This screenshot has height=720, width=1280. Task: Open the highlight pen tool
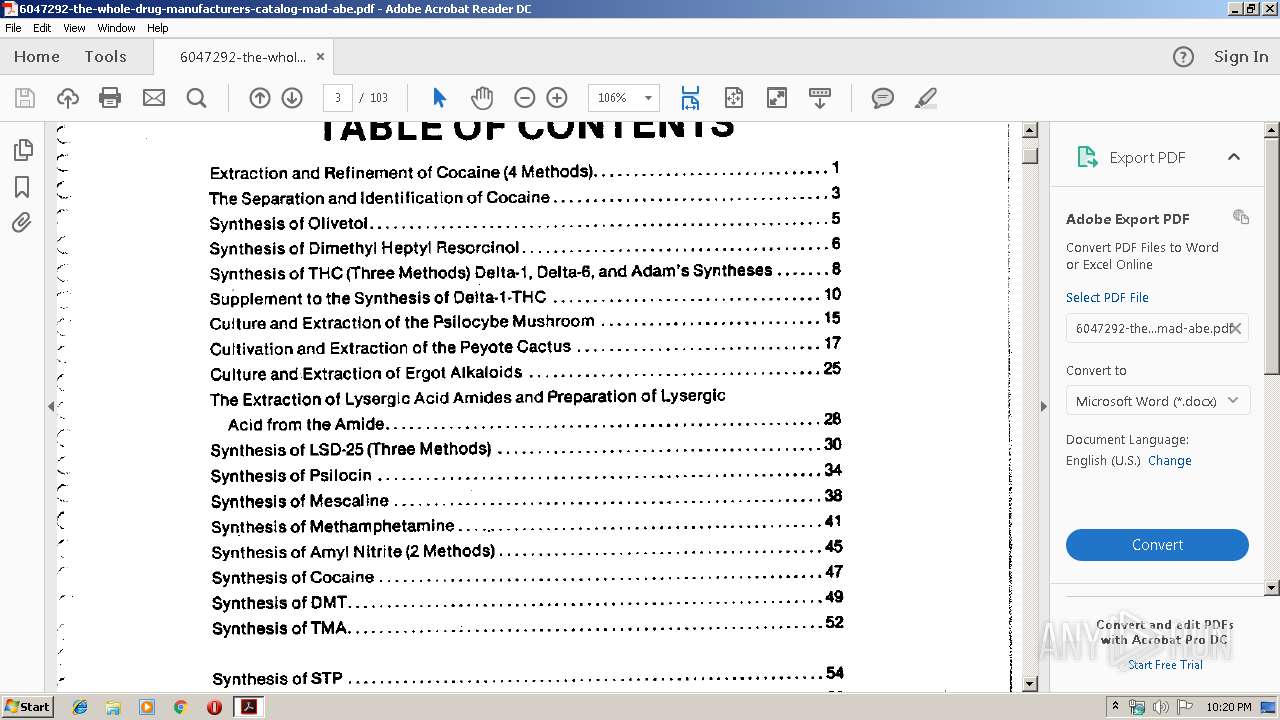click(926, 98)
